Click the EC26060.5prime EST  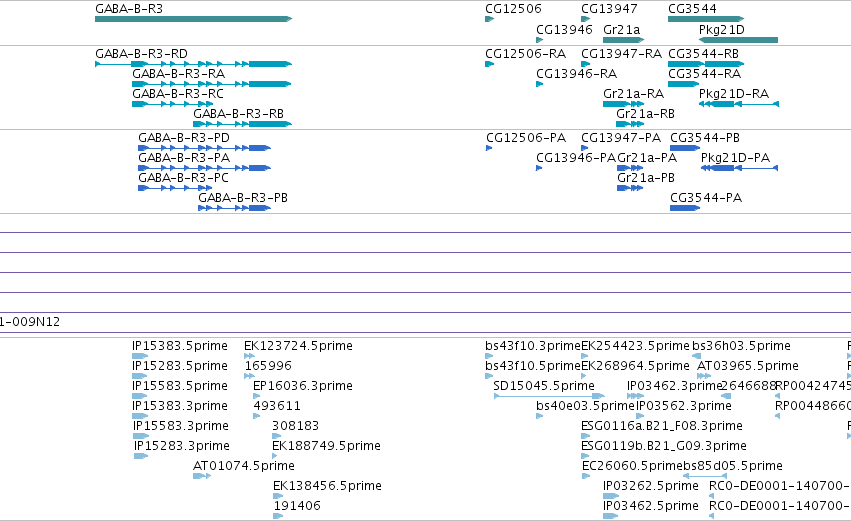585,476
